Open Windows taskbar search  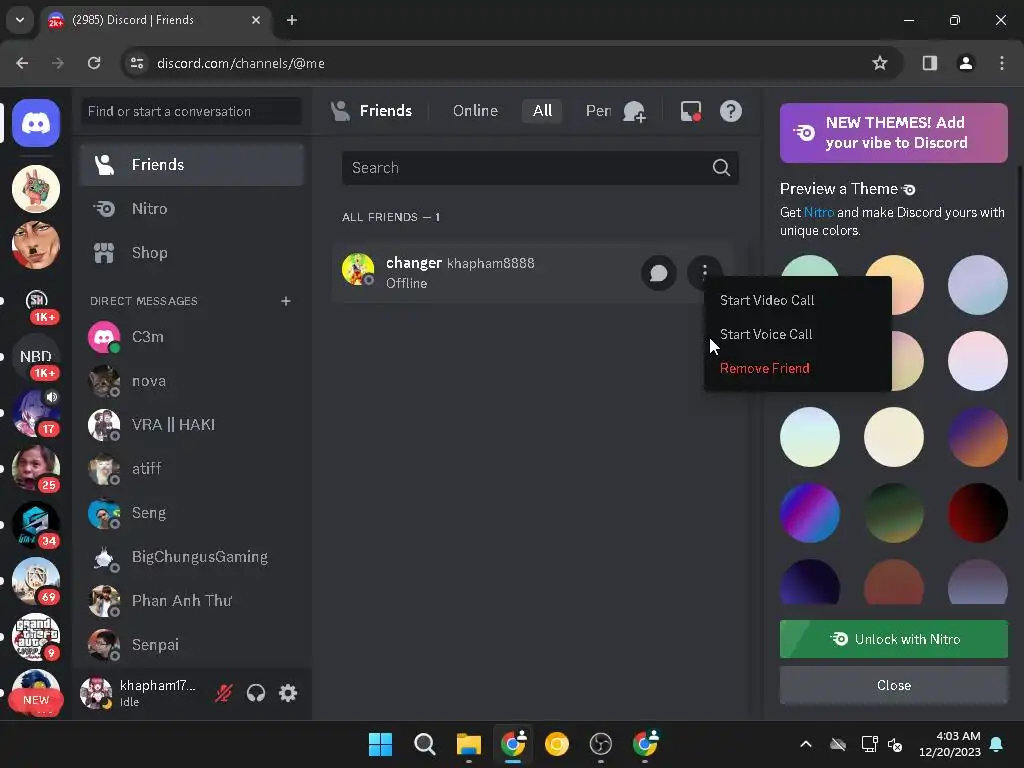[424, 744]
